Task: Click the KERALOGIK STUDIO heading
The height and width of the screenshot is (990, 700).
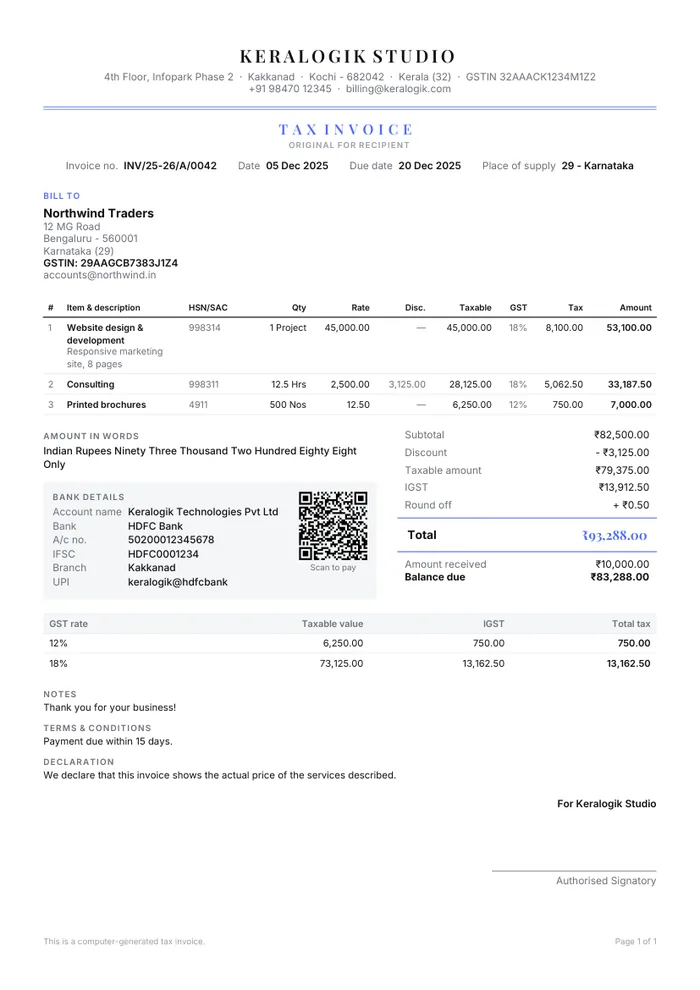Action: click(x=348, y=56)
